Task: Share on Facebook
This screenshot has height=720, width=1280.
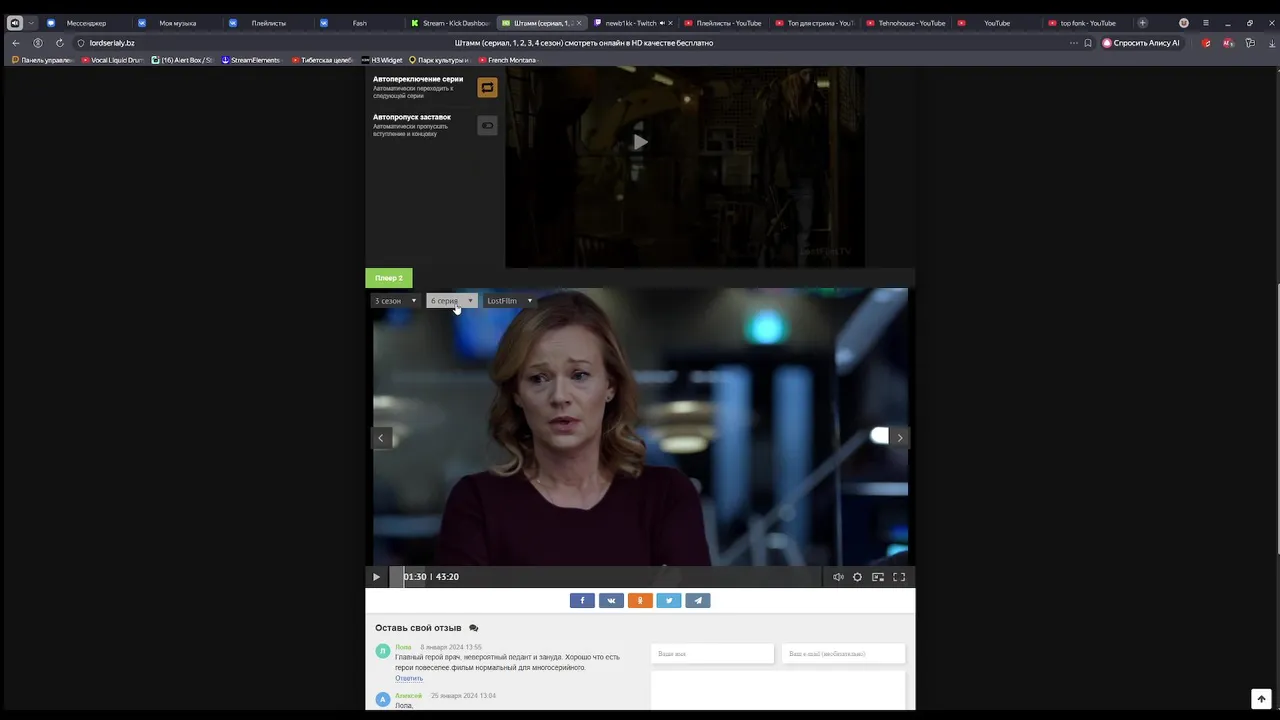Action: (x=582, y=601)
